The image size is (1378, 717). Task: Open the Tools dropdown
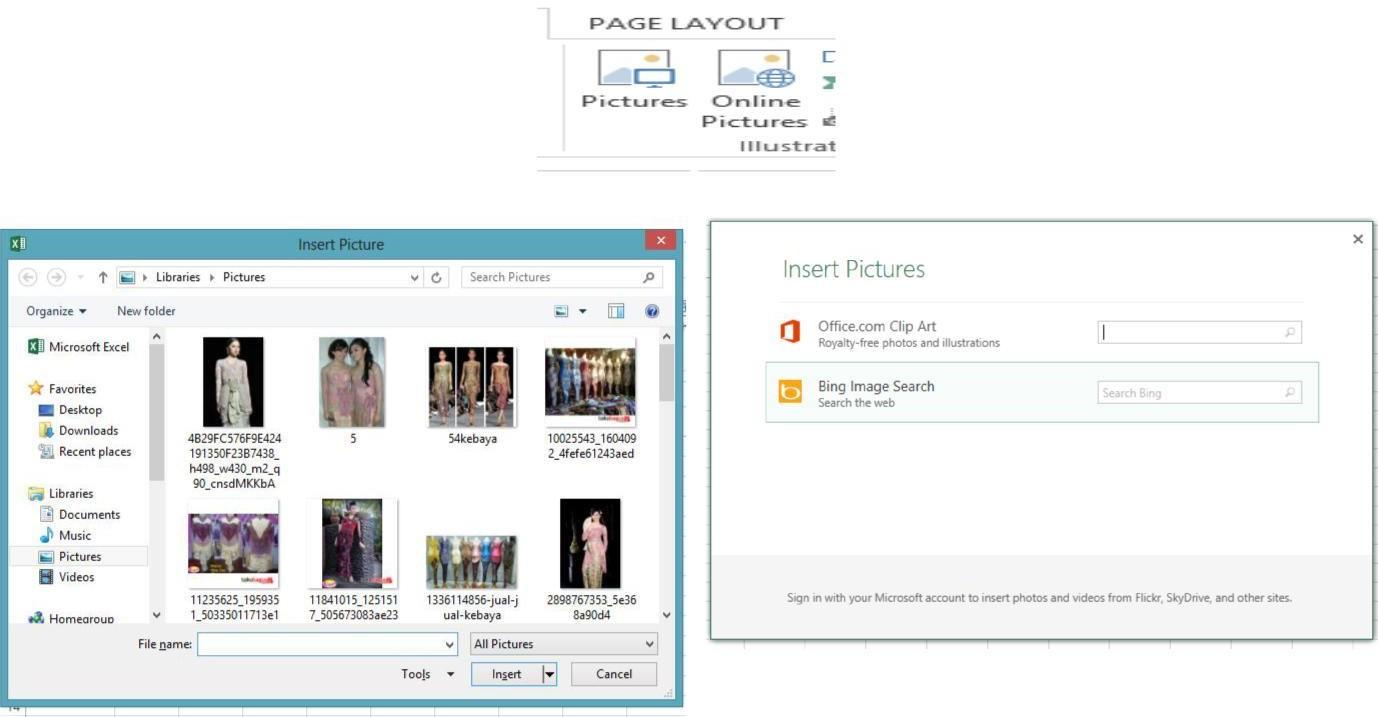click(x=428, y=674)
